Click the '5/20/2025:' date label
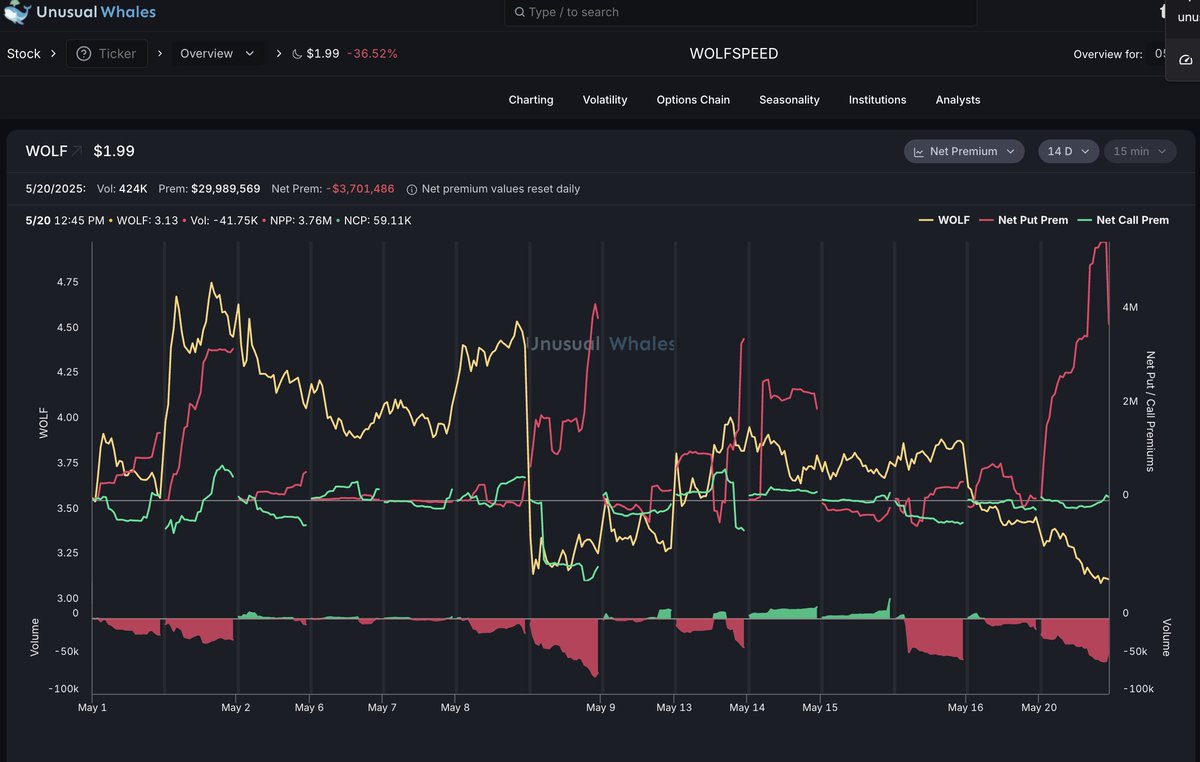Viewport: 1200px width, 762px height. 56,189
